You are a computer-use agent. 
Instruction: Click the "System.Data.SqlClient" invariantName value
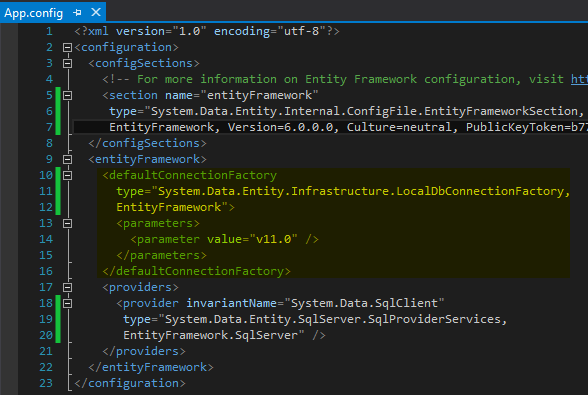tap(364, 303)
